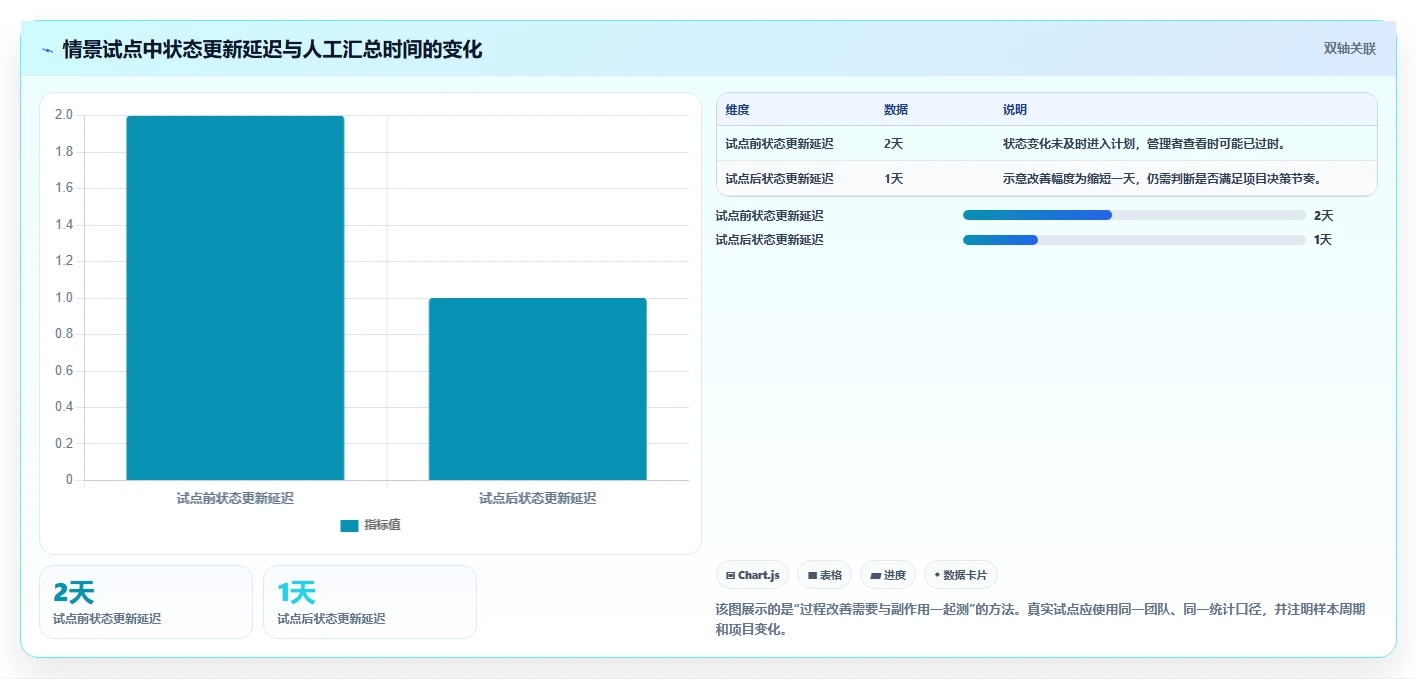Open the 1天 试点后状态更新延迟 data card
This screenshot has height=679, width=1417.
(370, 602)
